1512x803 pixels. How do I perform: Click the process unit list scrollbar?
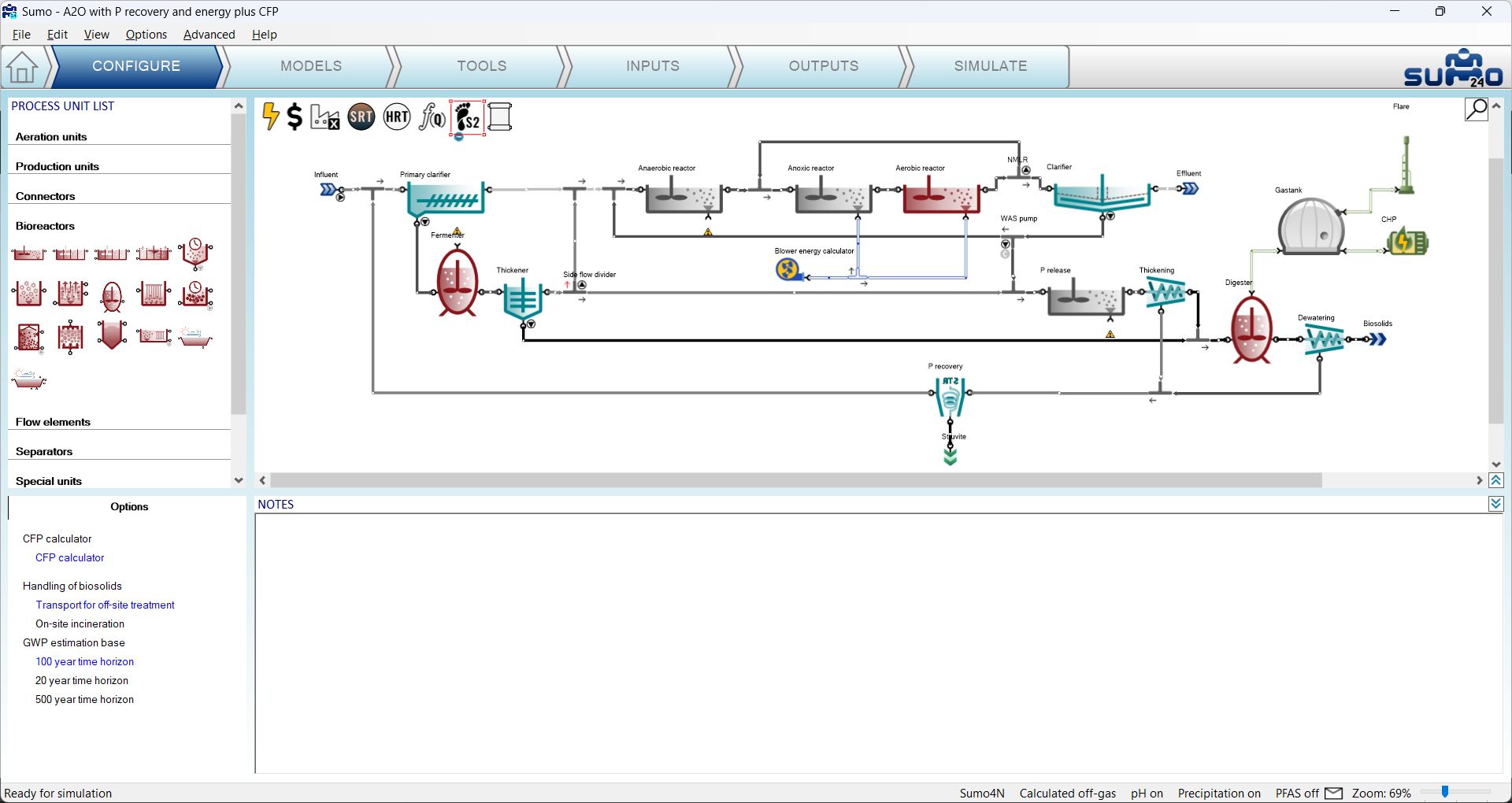pos(239,265)
